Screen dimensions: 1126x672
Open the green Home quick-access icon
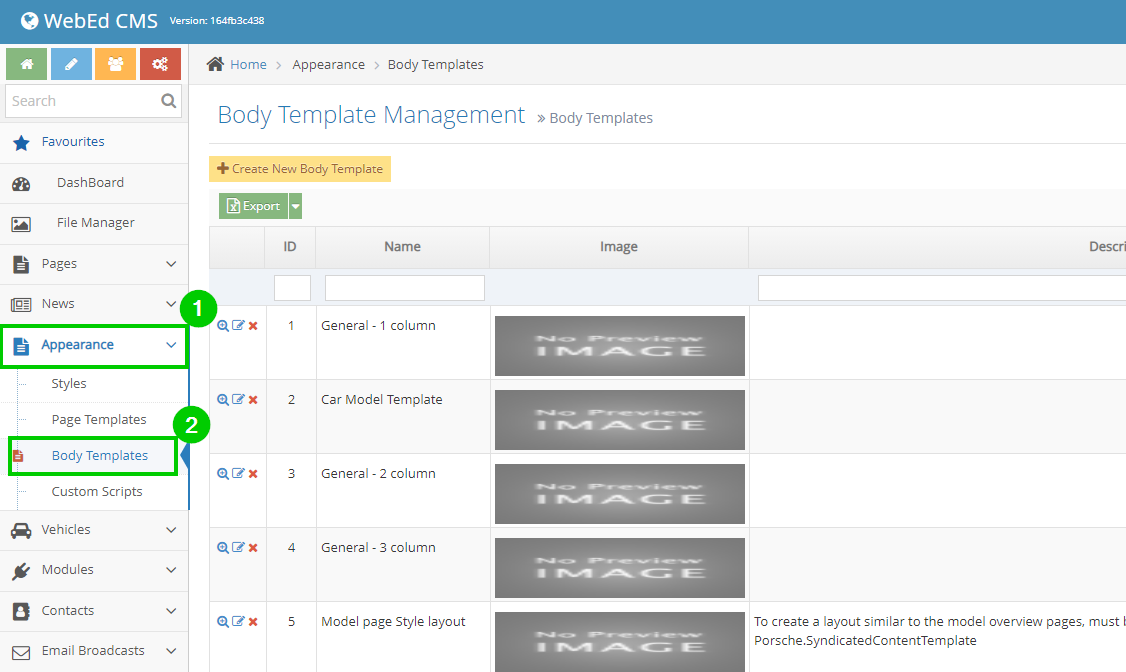[25, 63]
